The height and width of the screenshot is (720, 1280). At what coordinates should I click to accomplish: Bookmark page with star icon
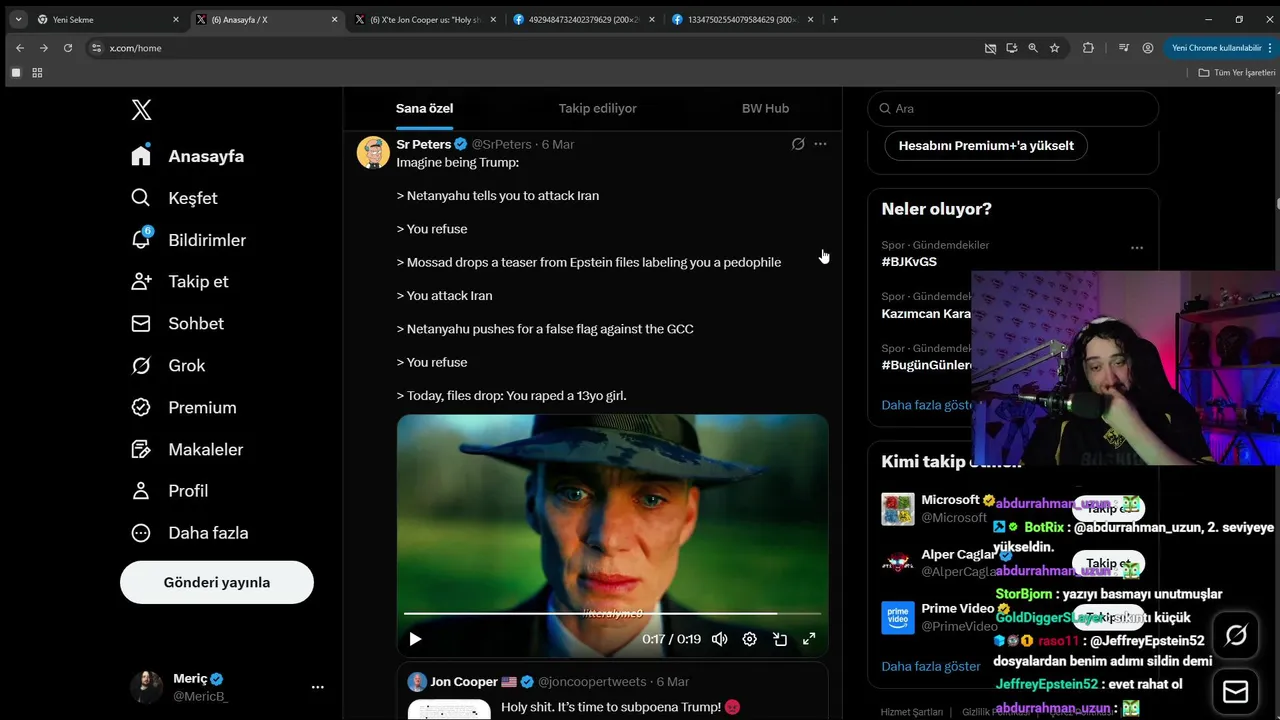click(x=1054, y=48)
